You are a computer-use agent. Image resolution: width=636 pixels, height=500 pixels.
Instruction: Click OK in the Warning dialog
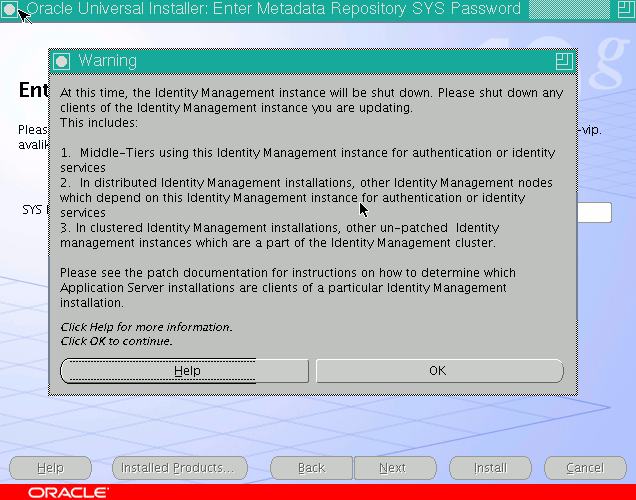tap(440, 371)
